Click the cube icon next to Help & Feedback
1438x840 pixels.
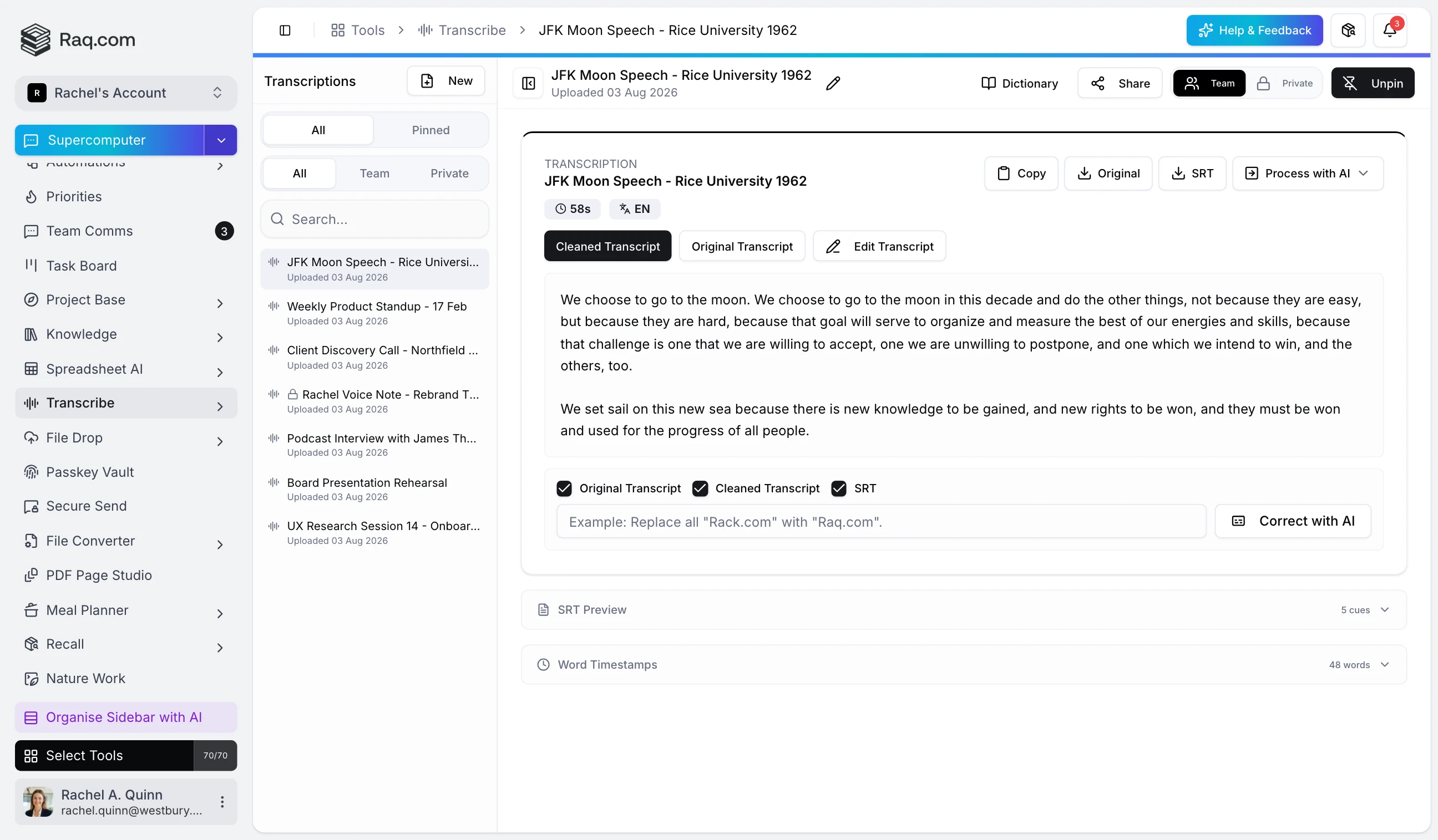tap(1348, 30)
